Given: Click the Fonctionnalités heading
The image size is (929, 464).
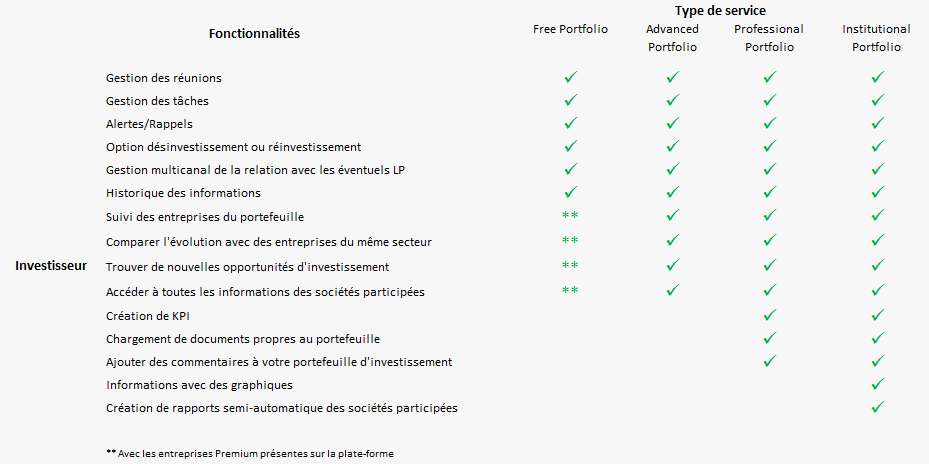Looking at the screenshot, I should (x=254, y=34).
